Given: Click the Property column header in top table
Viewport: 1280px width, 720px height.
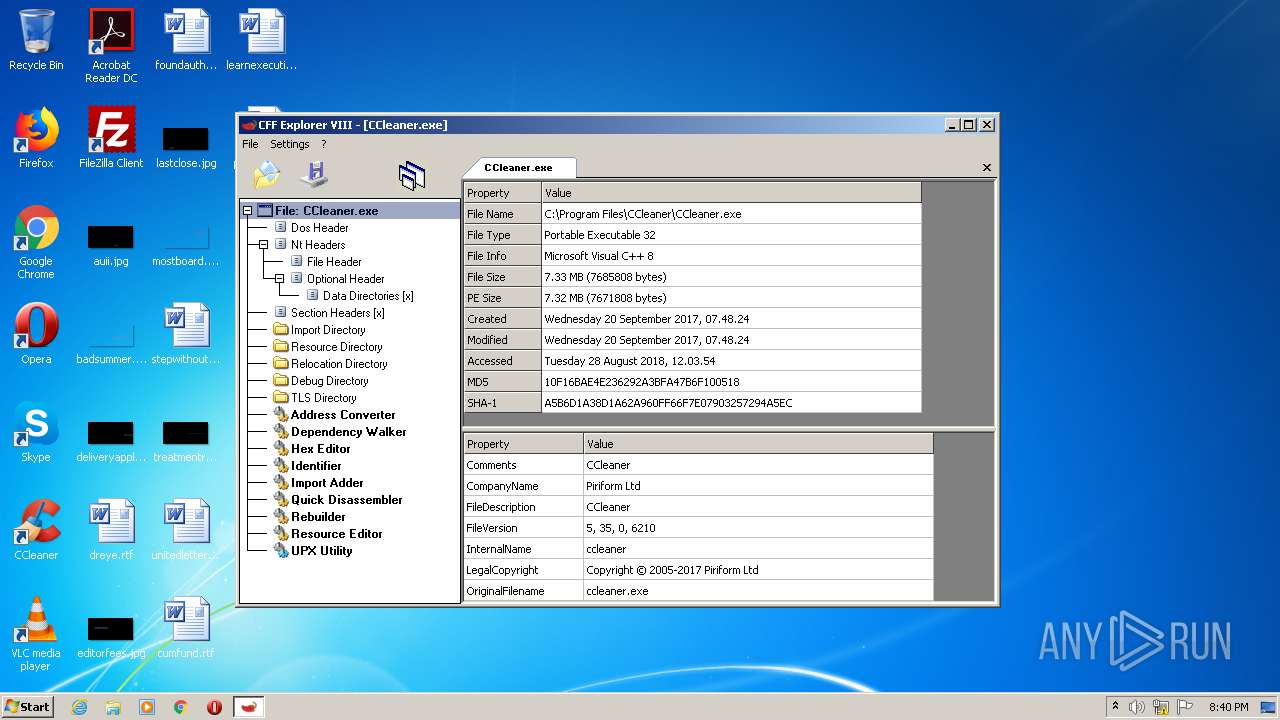Looking at the screenshot, I should (502, 193).
